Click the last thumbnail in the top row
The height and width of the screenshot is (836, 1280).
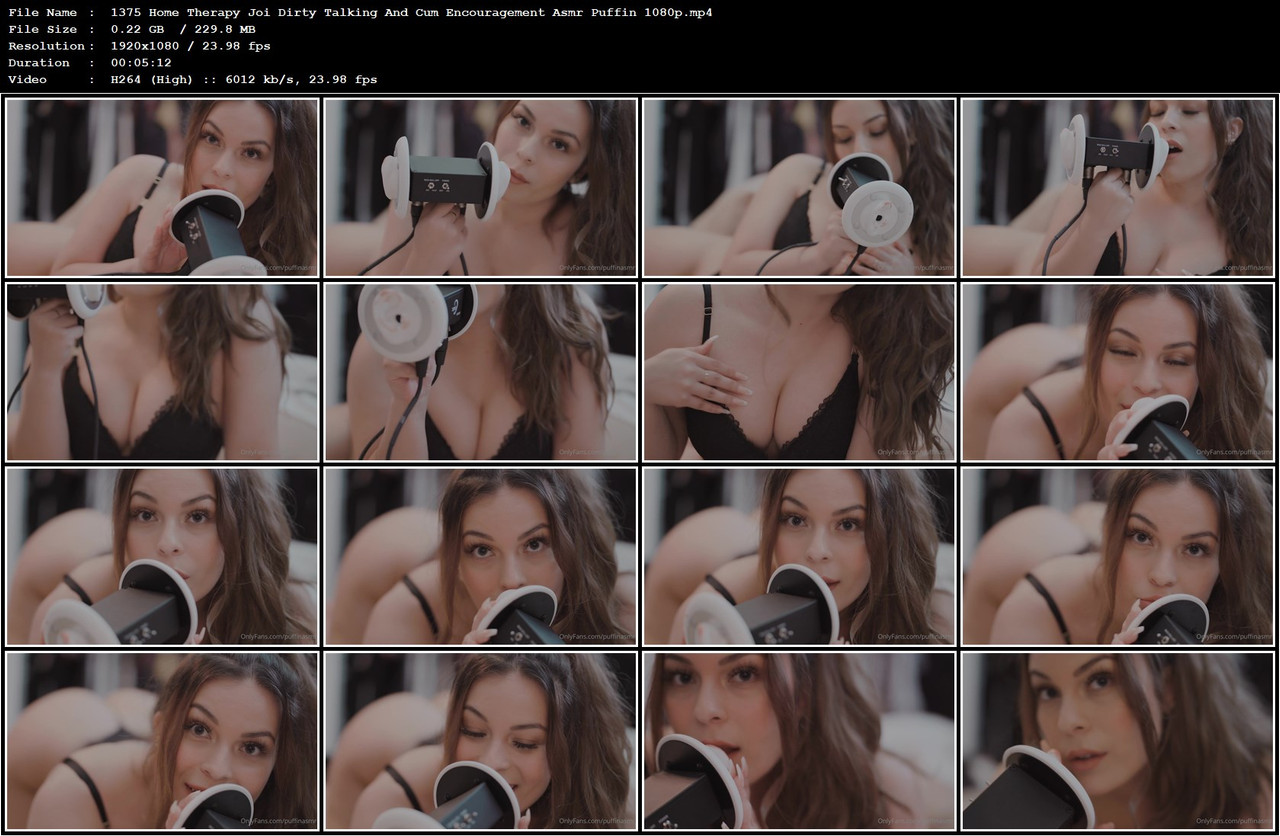1117,186
